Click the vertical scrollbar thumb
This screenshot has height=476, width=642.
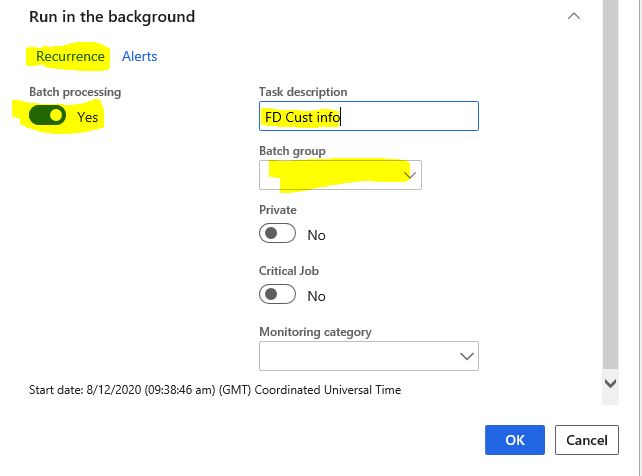(610, 184)
